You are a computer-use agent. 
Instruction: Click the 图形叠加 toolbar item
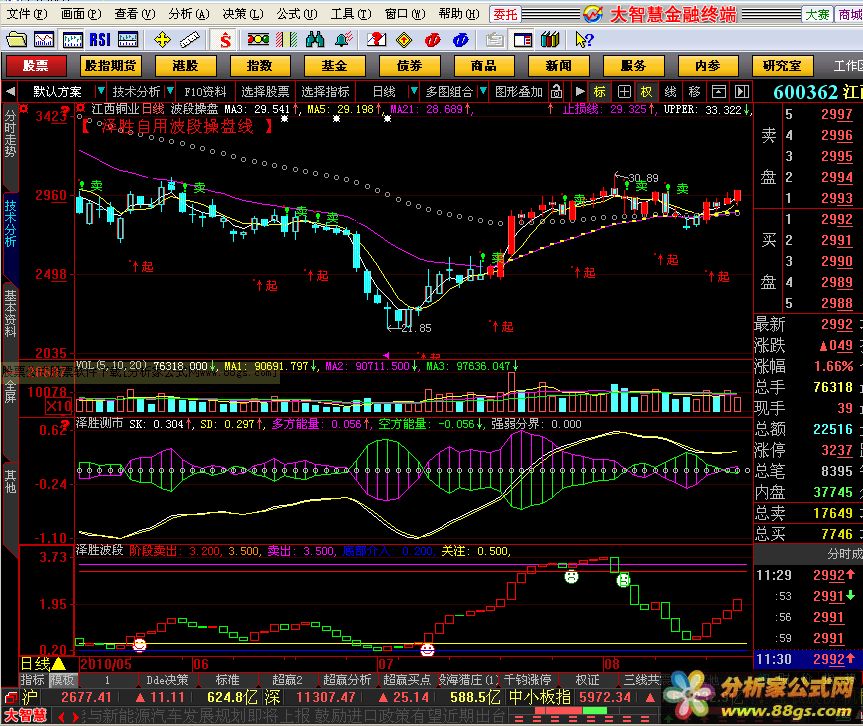(x=518, y=91)
